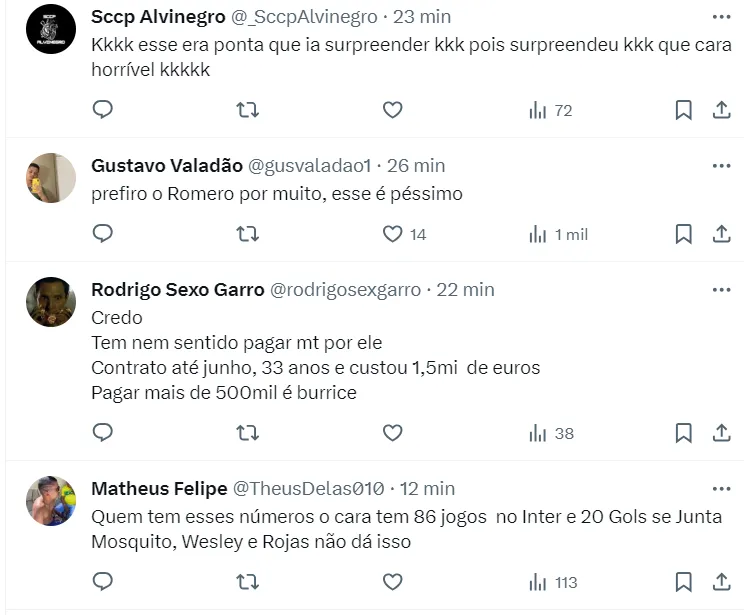Like Matheus Felipe's tweet
Viewport: 744px width, 615px height.
(393, 581)
